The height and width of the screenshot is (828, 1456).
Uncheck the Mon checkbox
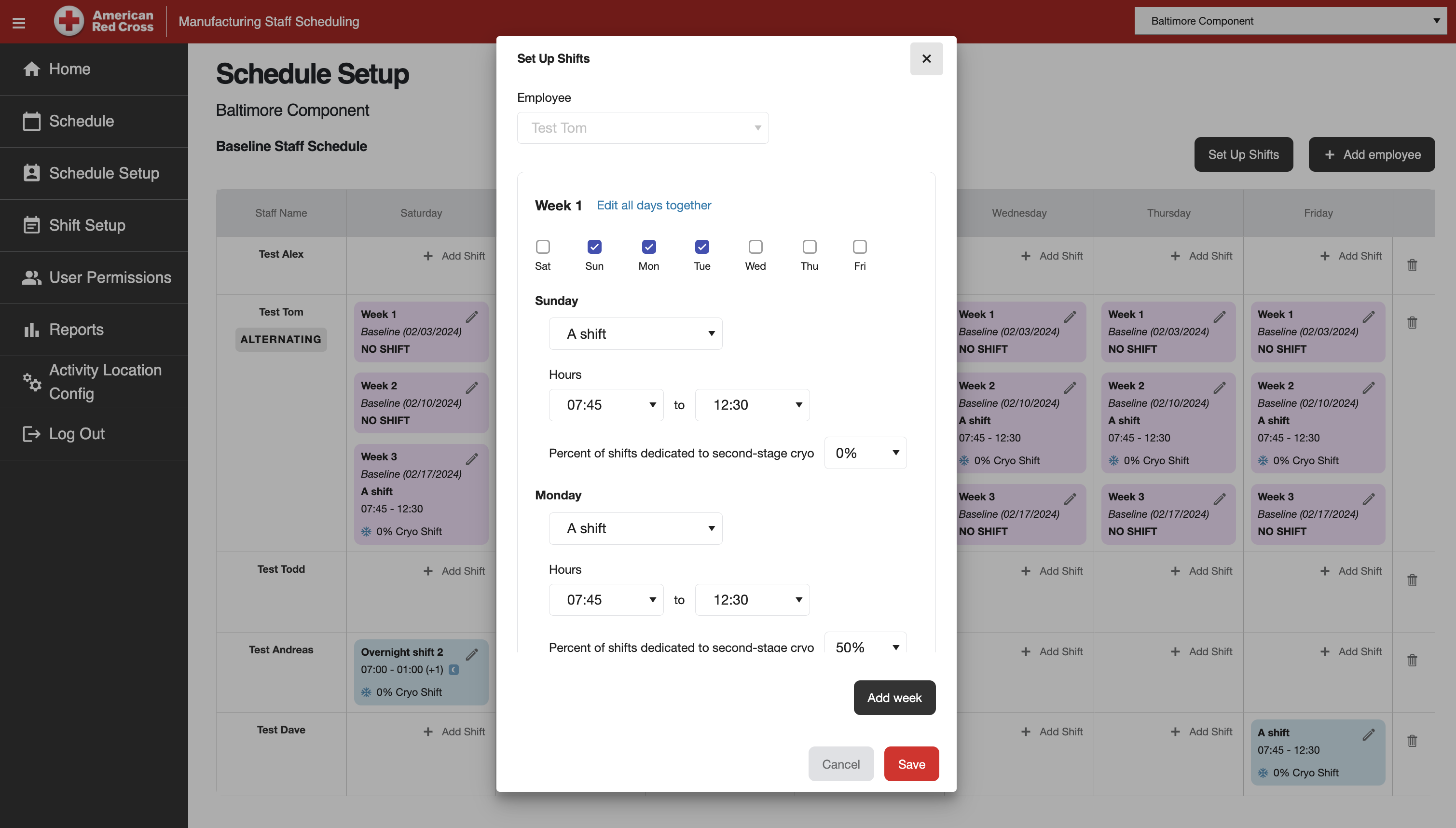pos(649,247)
